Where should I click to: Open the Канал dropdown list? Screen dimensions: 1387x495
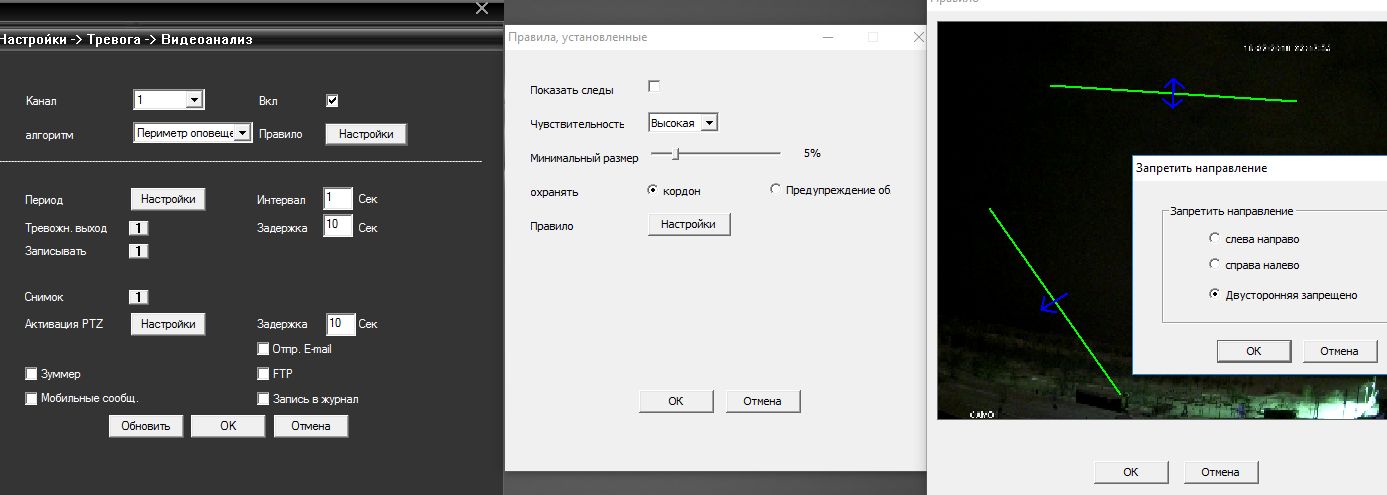point(195,100)
